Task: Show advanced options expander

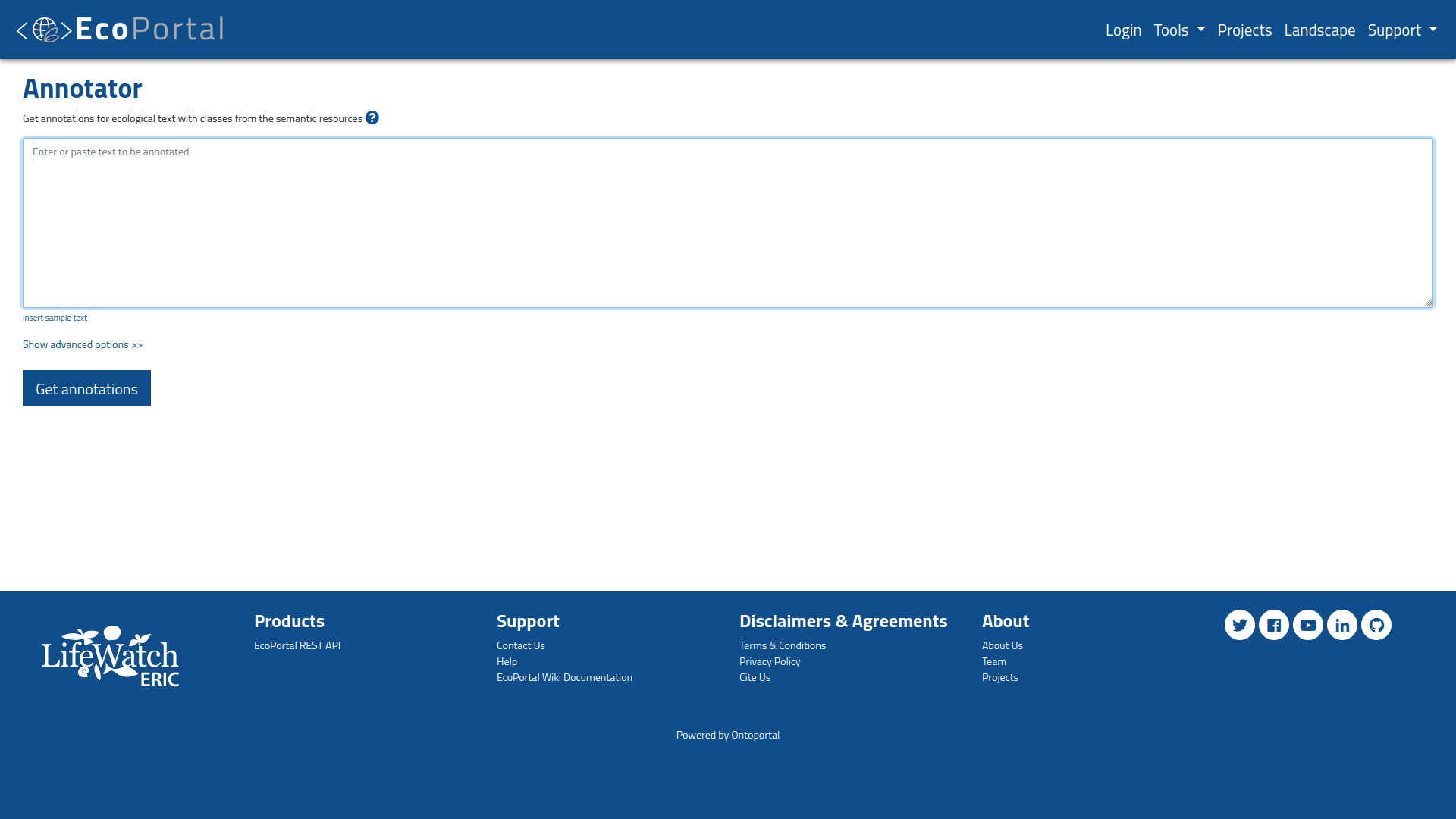Action: tap(82, 344)
